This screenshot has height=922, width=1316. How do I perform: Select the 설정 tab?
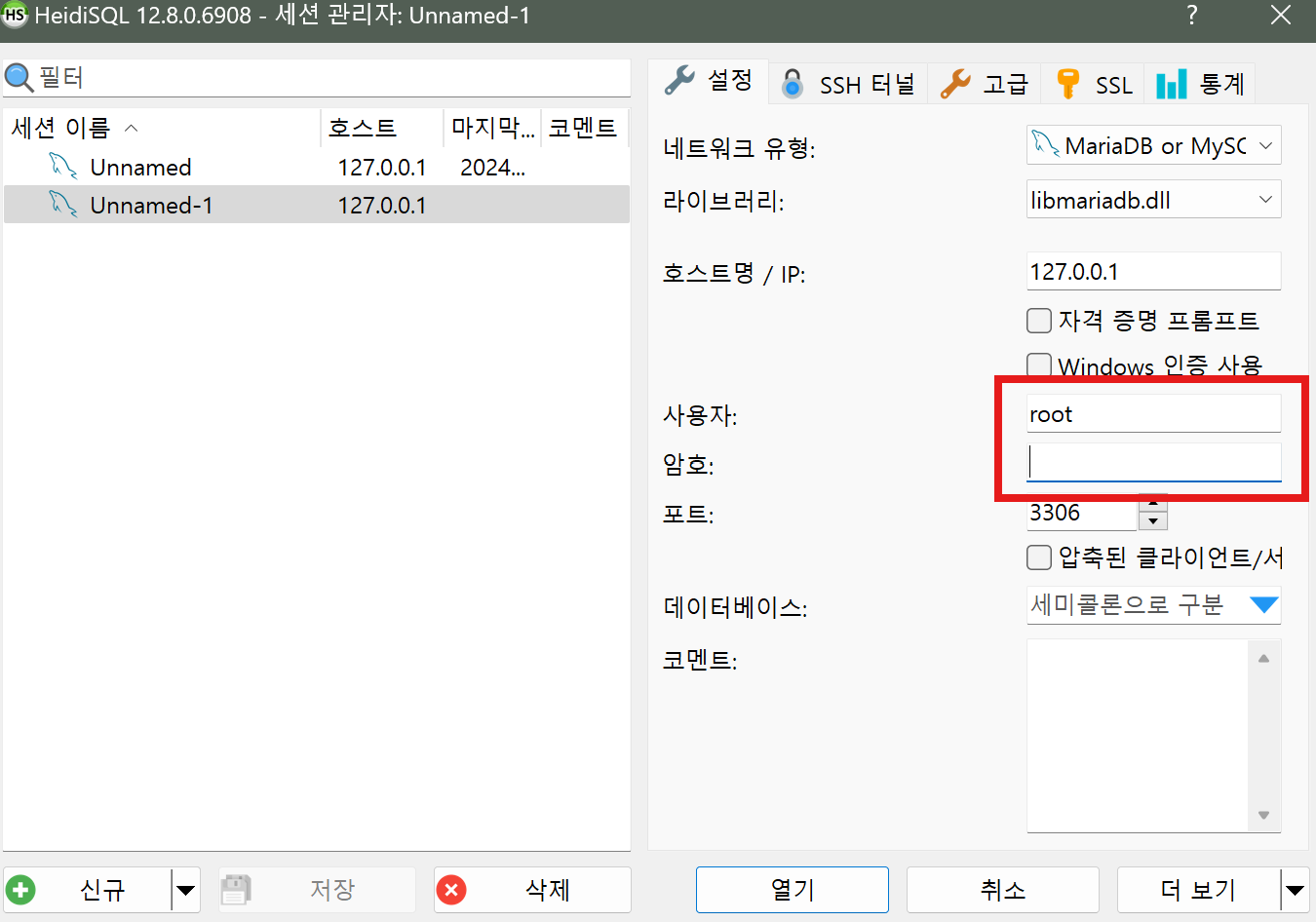click(x=709, y=81)
